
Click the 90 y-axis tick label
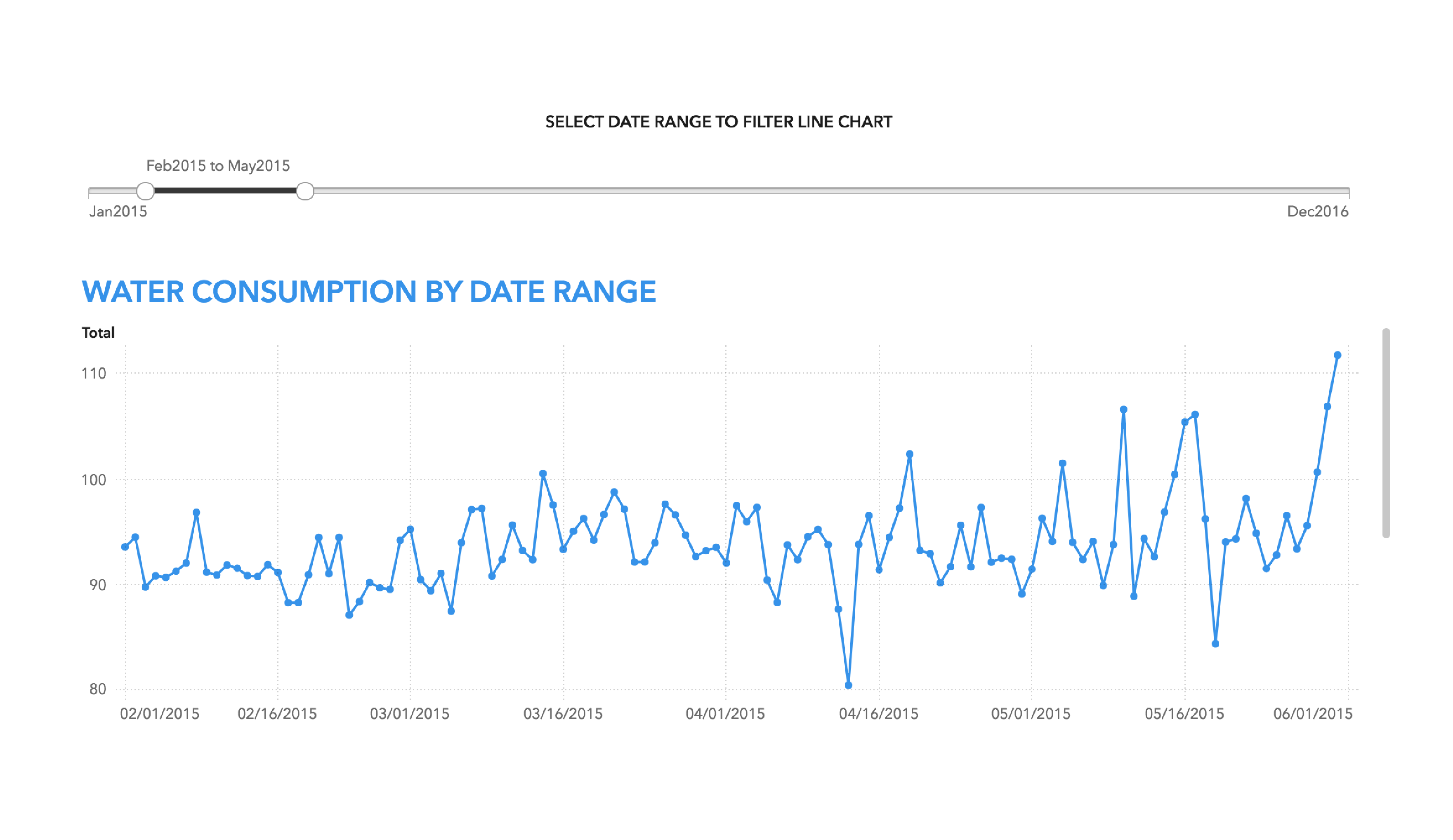click(x=98, y=585)
